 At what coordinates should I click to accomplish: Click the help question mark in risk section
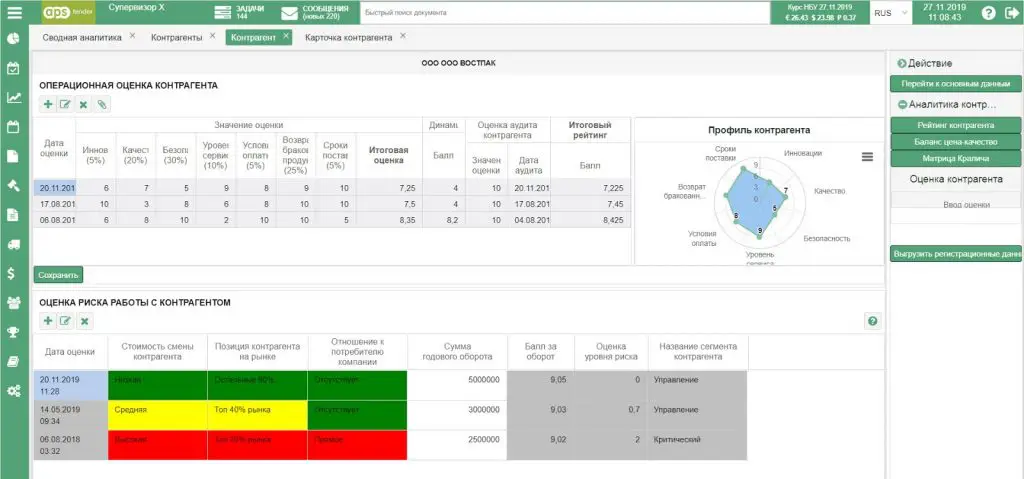pos(872,321)
